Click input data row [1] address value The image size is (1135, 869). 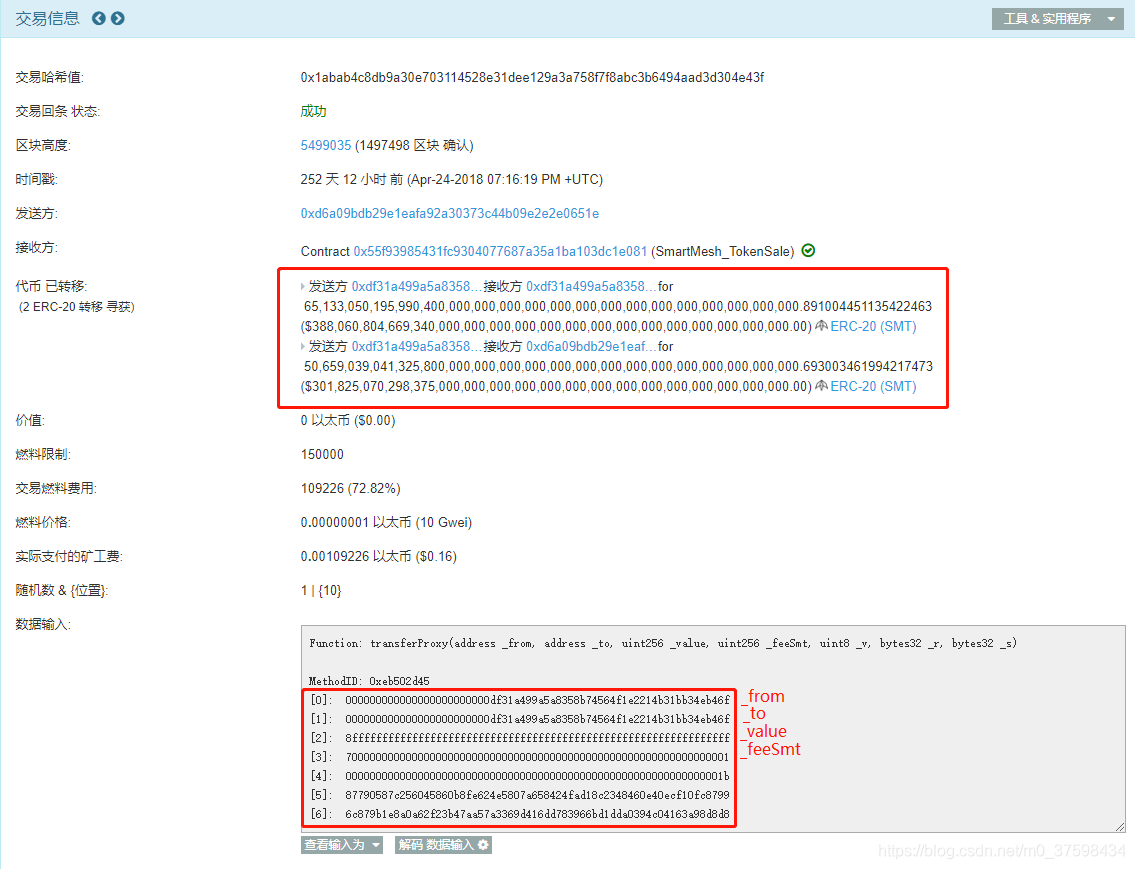tap(537, 718)
